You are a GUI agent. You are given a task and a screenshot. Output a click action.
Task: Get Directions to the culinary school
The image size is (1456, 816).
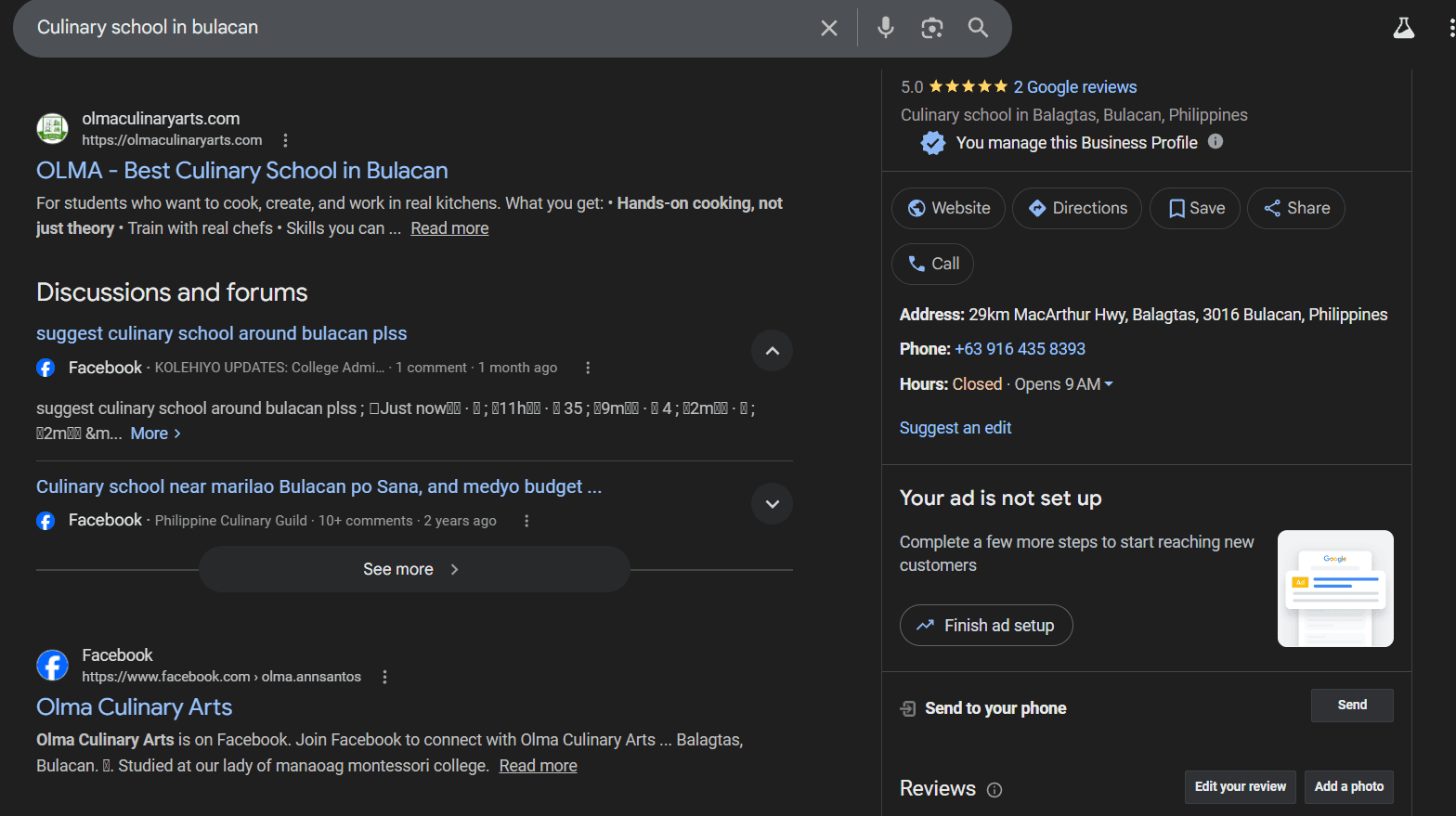[x=1077, y=208]
